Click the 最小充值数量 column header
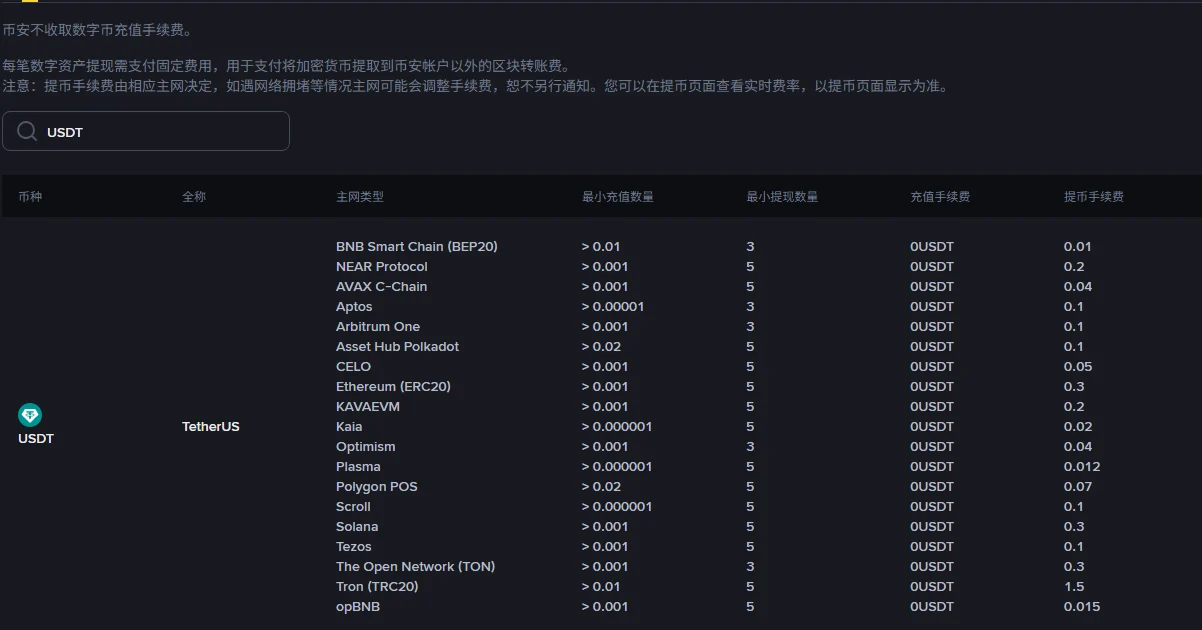 [x=618, y=197]
